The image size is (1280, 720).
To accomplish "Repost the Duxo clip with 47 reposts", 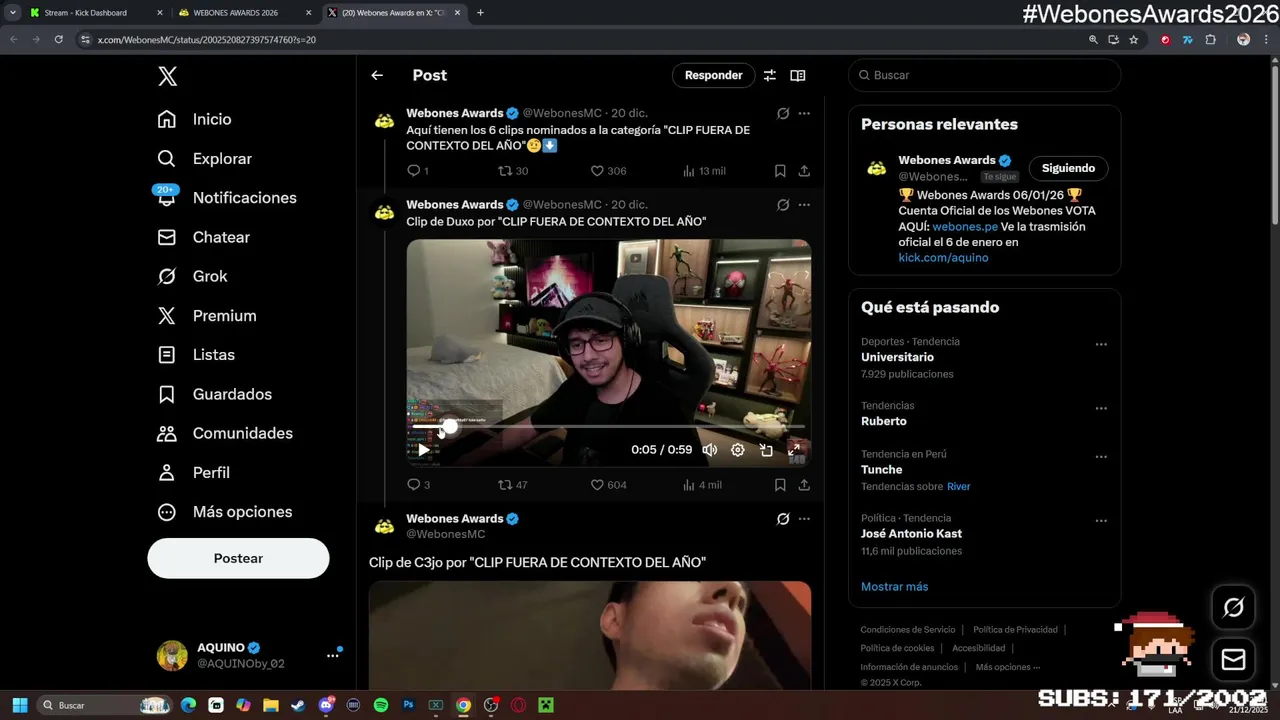I will [x=513, y=485].
